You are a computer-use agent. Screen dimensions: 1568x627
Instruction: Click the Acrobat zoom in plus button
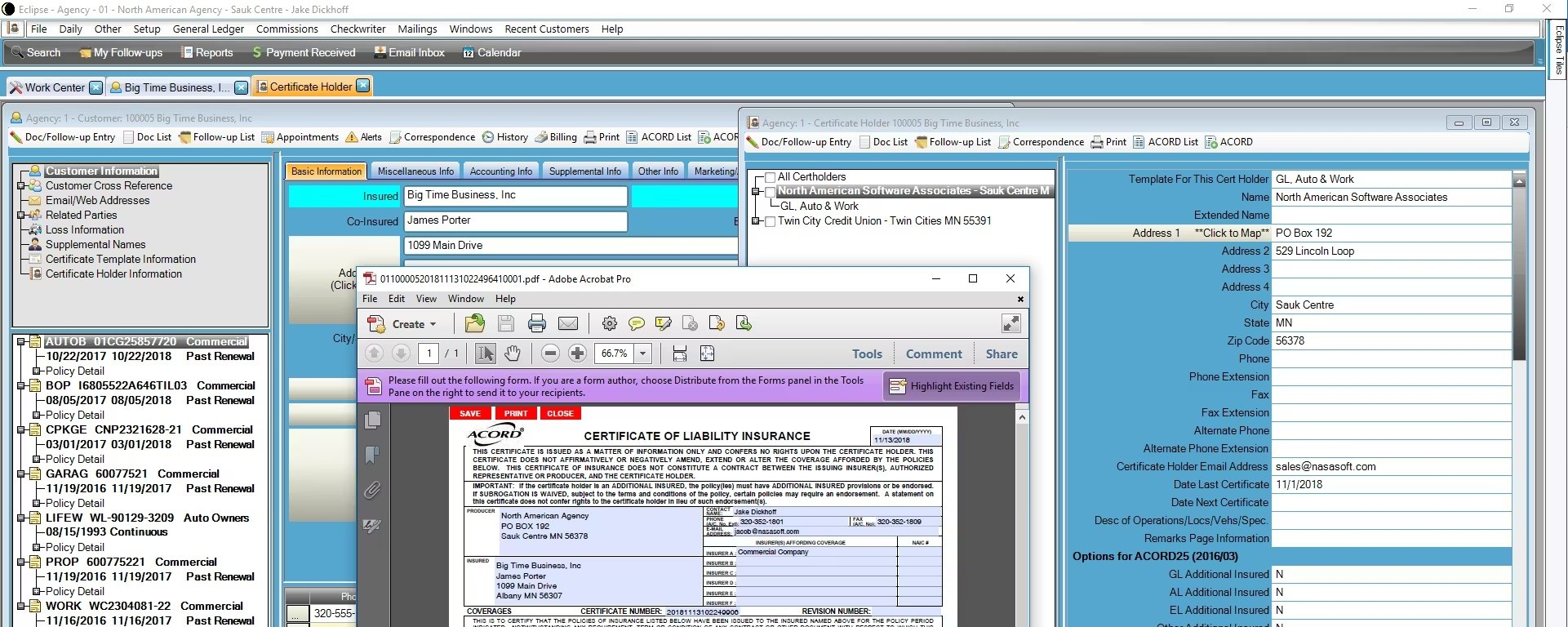[577, 354]
